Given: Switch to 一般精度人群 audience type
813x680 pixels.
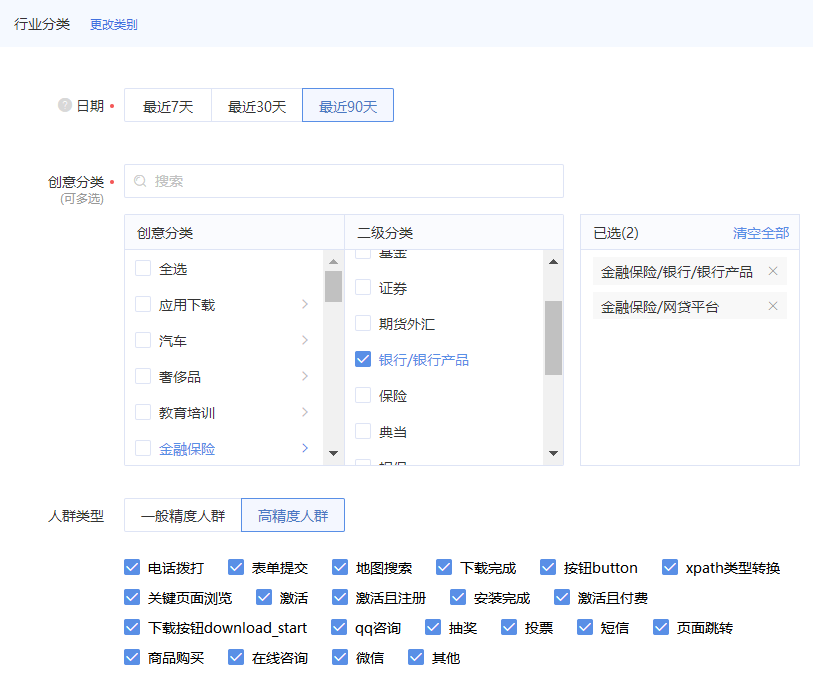Looking at the screenshot, I should [183, 515].
